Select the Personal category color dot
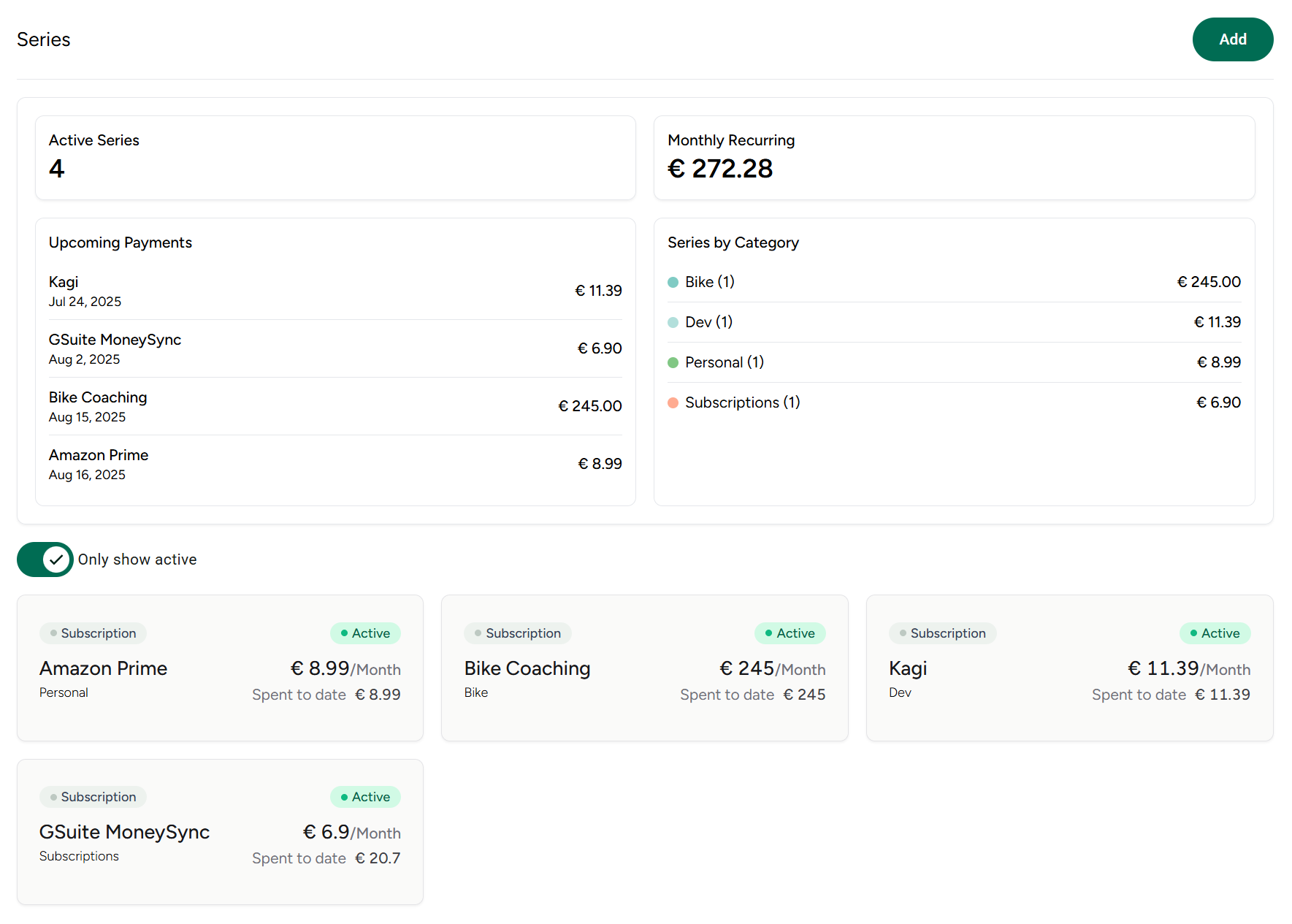 pos(673,362)
